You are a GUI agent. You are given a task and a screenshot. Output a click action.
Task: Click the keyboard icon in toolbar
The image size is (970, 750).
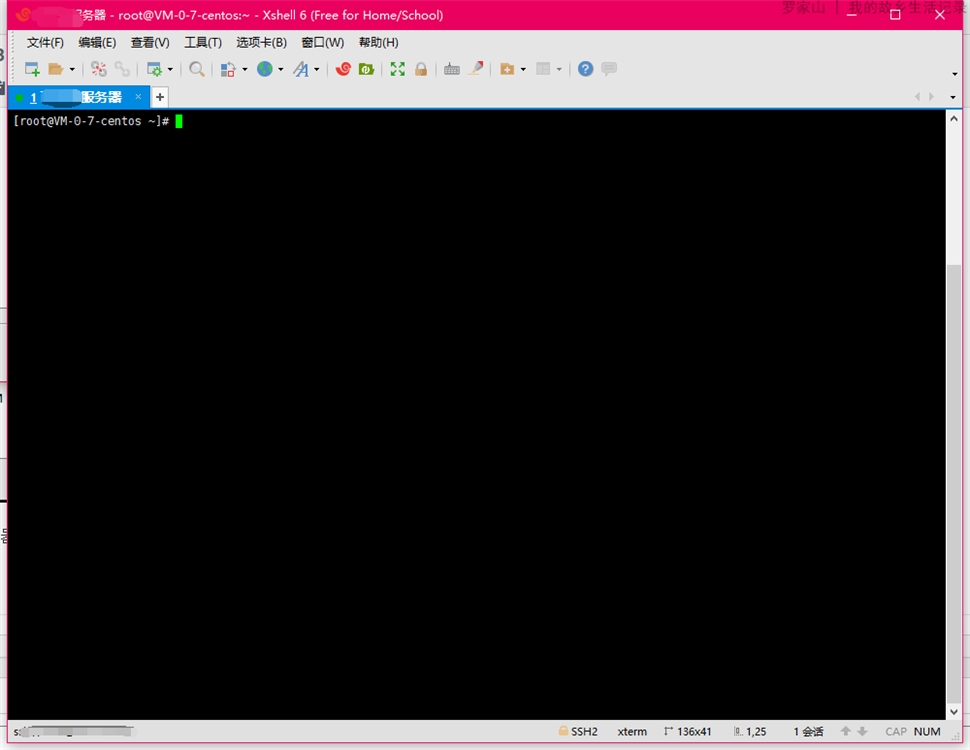[452, 69]
